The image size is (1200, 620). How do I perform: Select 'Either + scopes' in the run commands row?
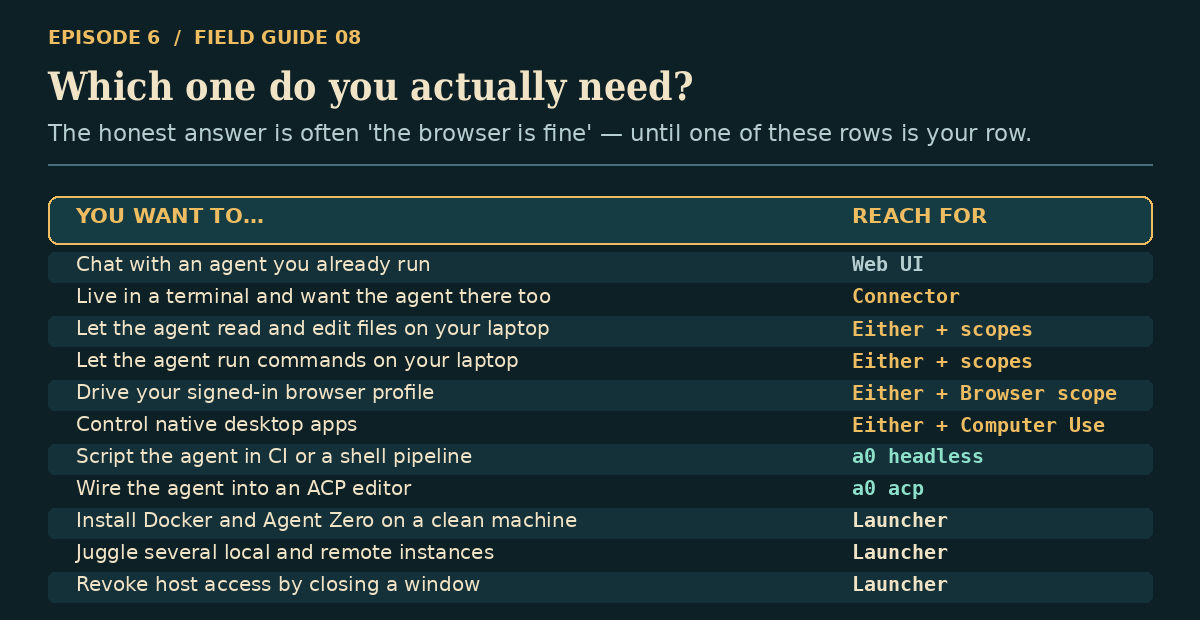[x=942, y=361]
